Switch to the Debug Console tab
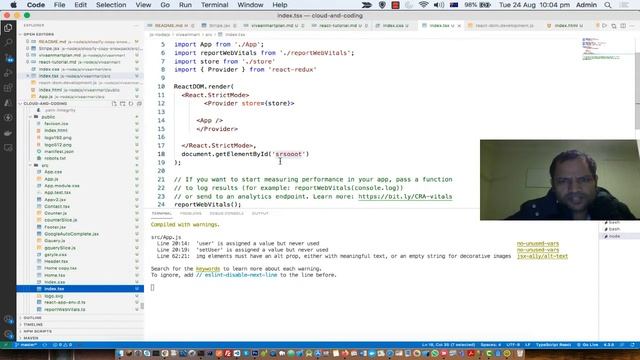The height and width of the screenshot is (360, 640). 227,213
